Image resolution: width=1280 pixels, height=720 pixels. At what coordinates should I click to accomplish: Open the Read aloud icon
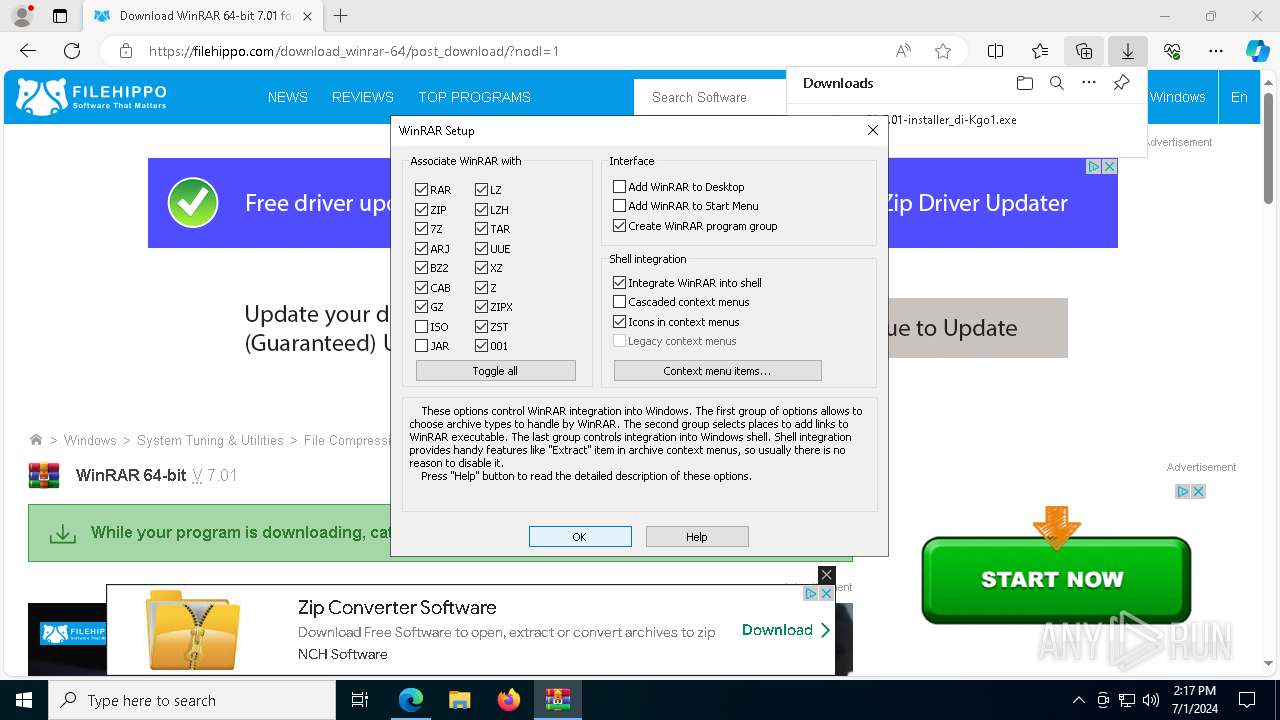[x=903, y=51]
